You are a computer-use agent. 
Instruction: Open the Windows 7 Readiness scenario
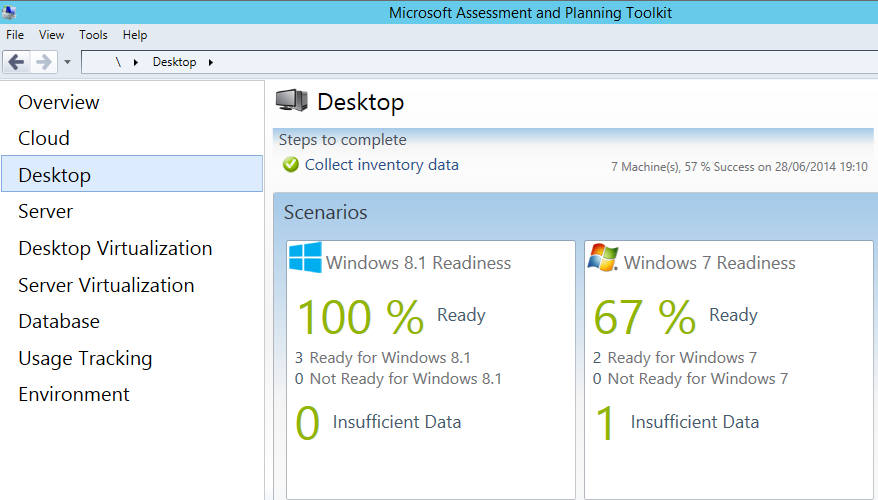coord(709,263)
